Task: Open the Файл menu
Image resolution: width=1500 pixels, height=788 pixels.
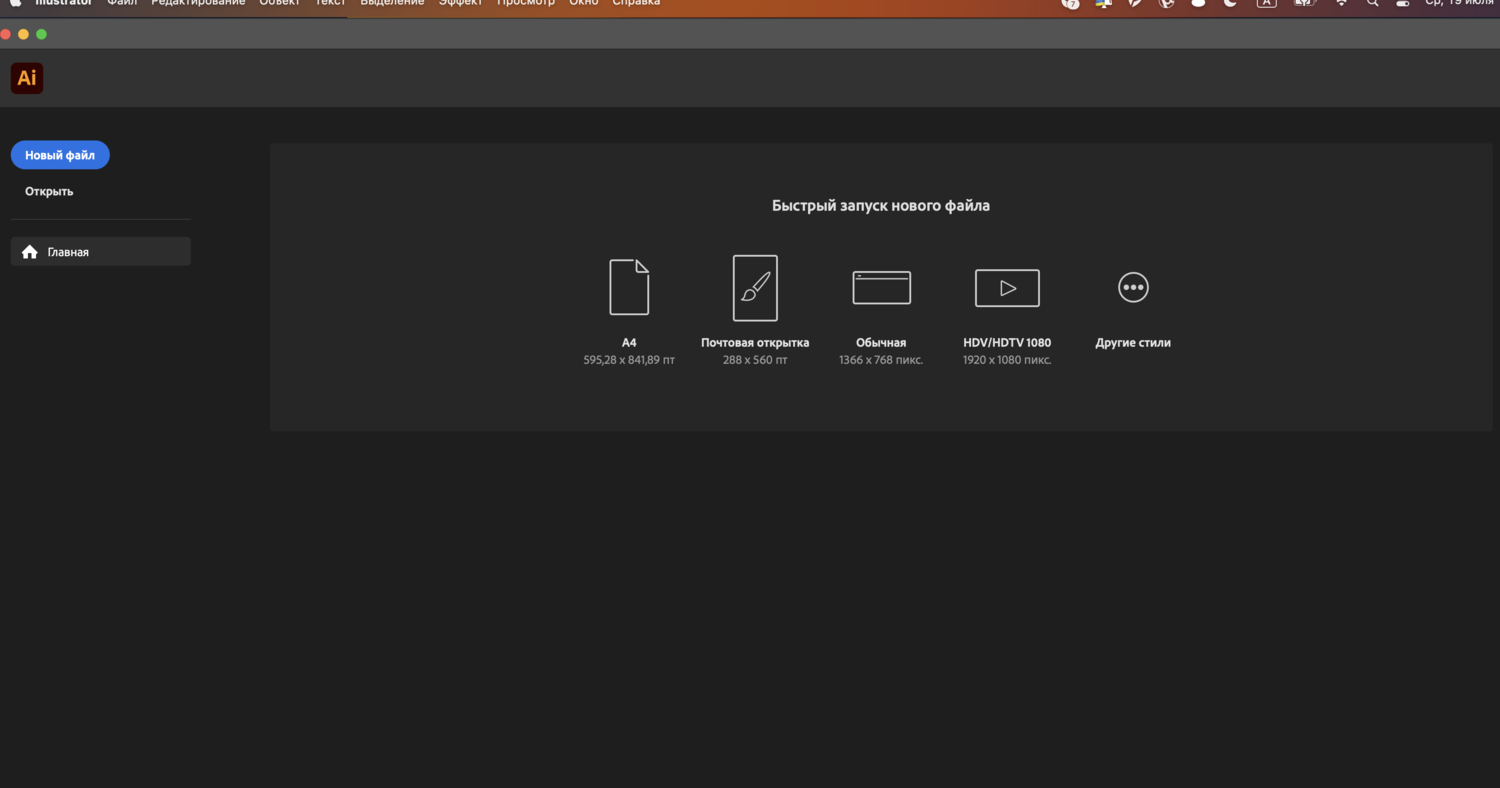Action: [x=122, y=3]
